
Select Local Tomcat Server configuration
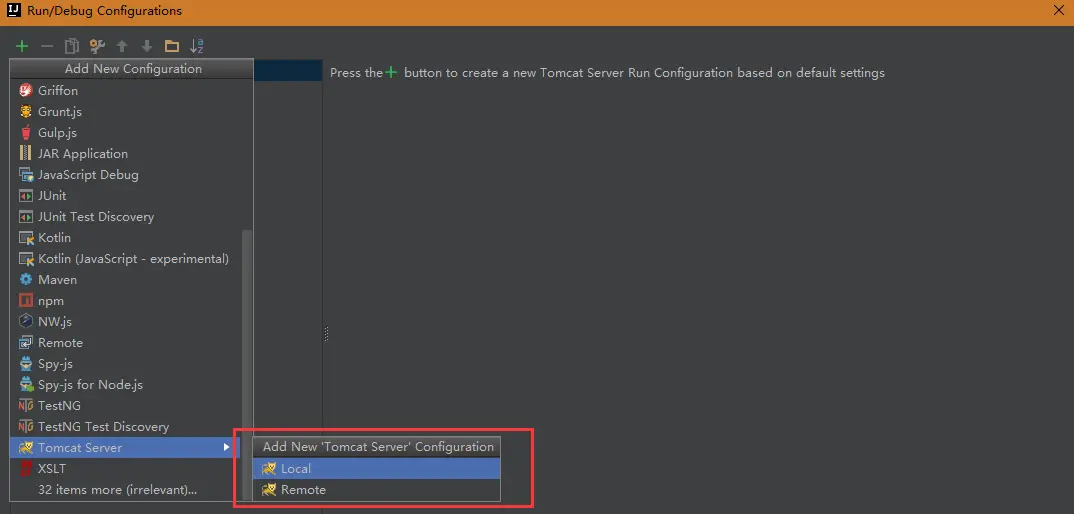[x=377, y=469]
